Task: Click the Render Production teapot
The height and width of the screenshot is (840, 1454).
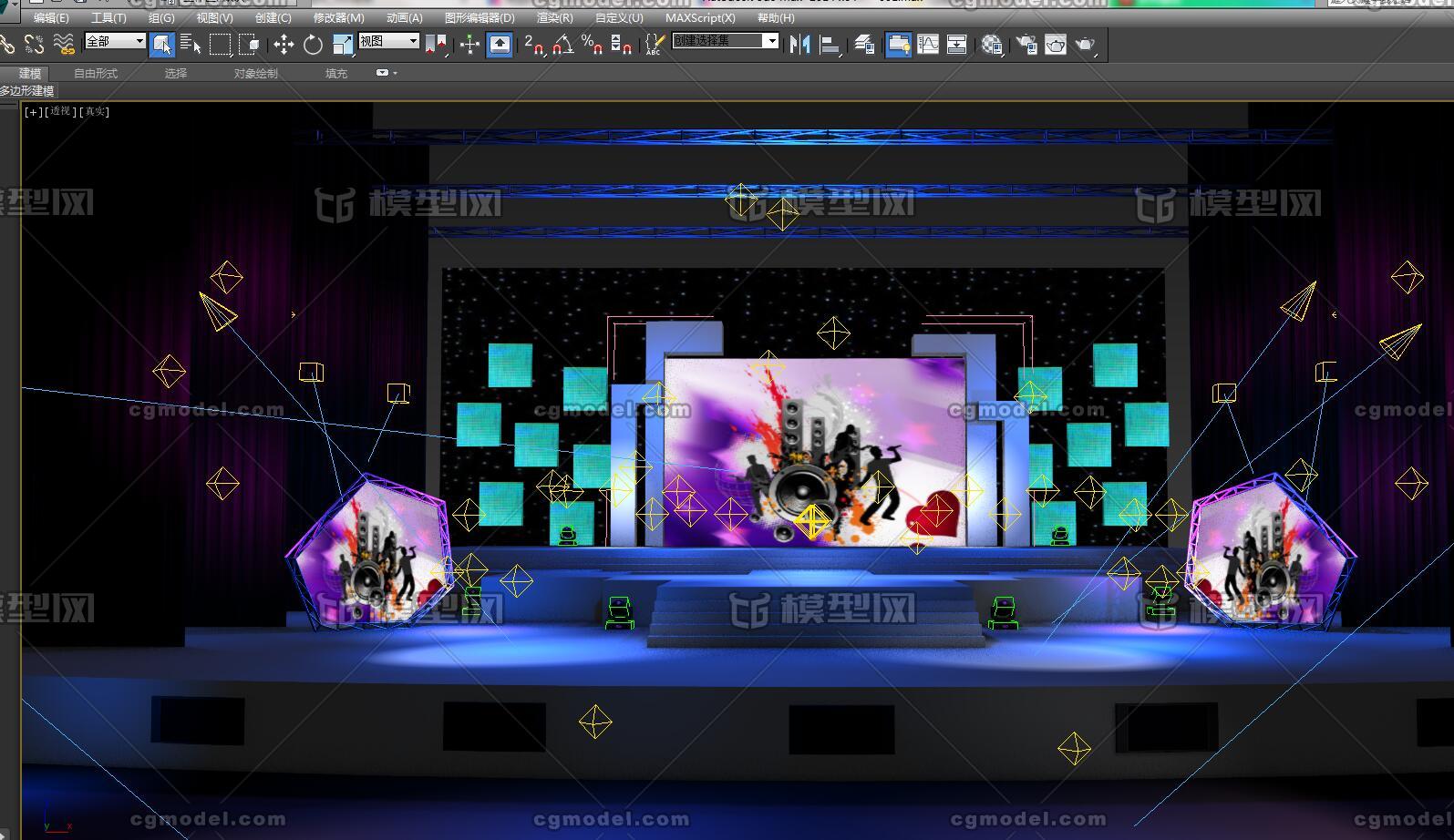Action: coord(1085,44)
